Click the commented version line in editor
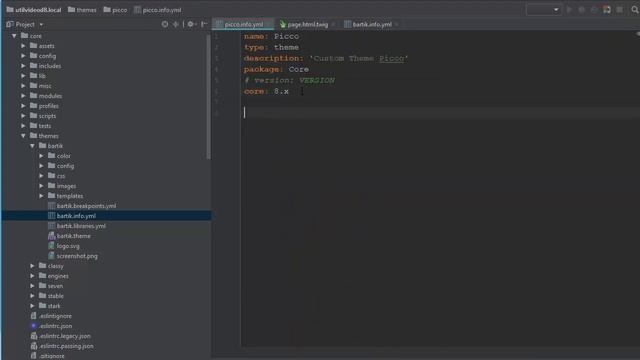 (289, 80)
